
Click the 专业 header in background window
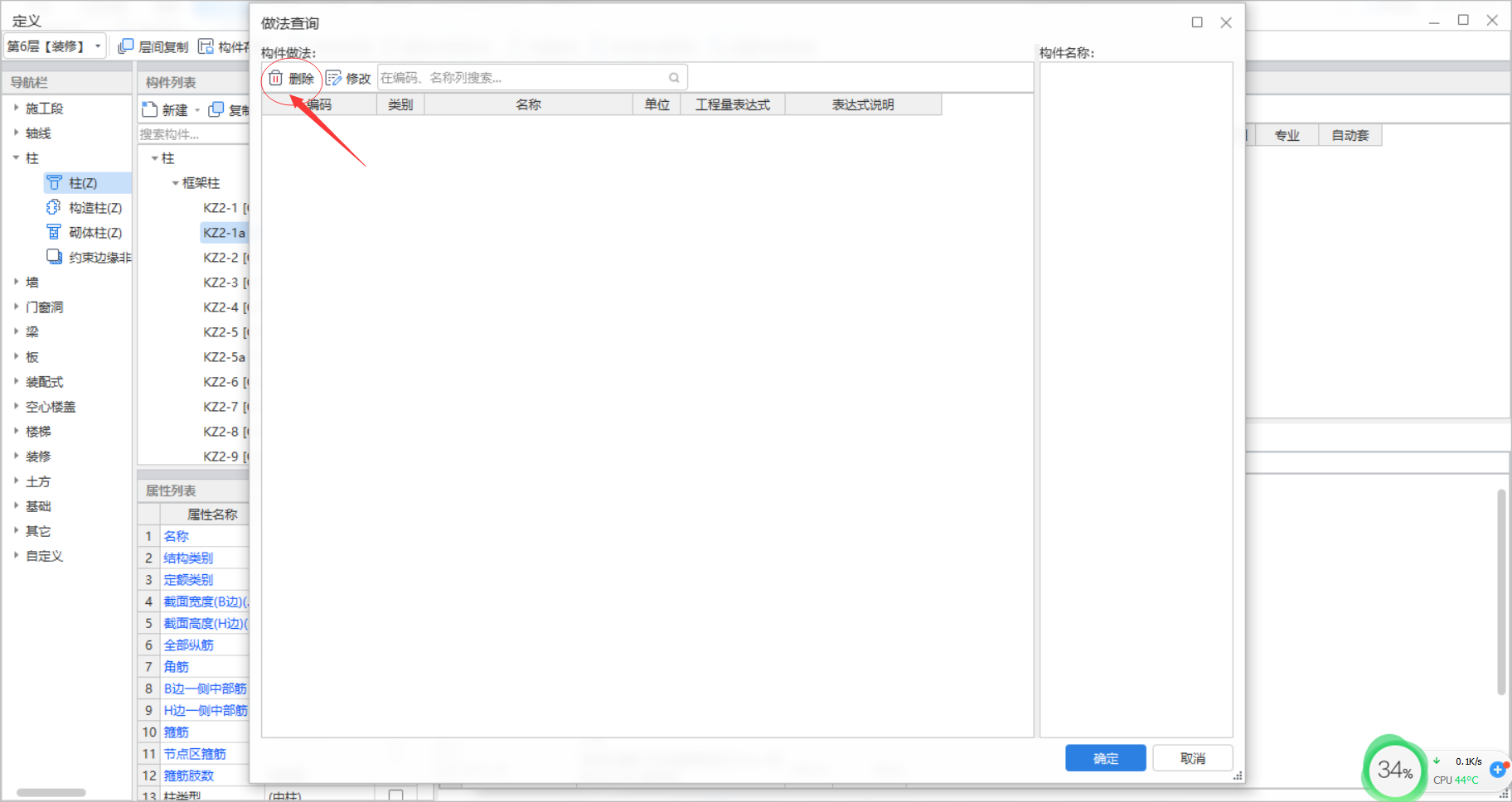[1287, 135]
